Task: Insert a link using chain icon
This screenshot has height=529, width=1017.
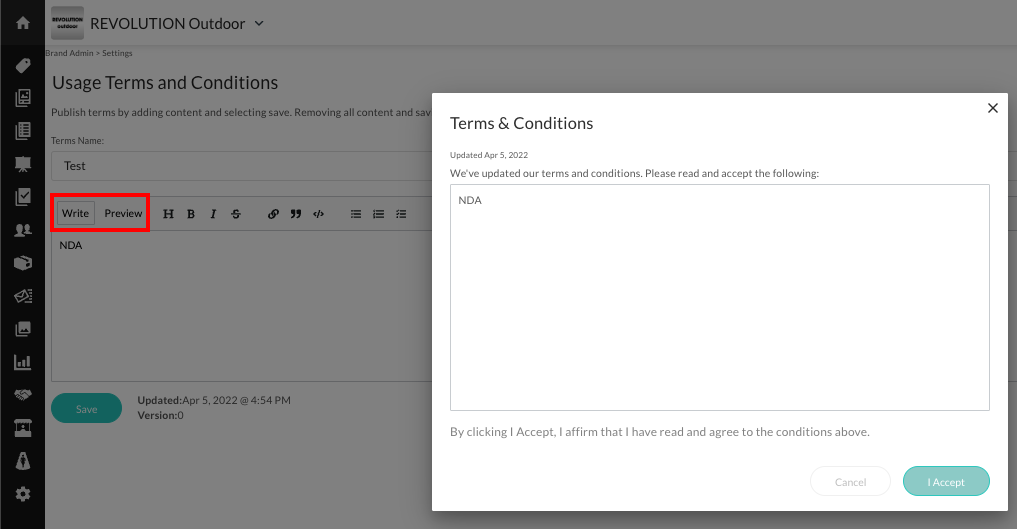Action: tap(273, 214)
